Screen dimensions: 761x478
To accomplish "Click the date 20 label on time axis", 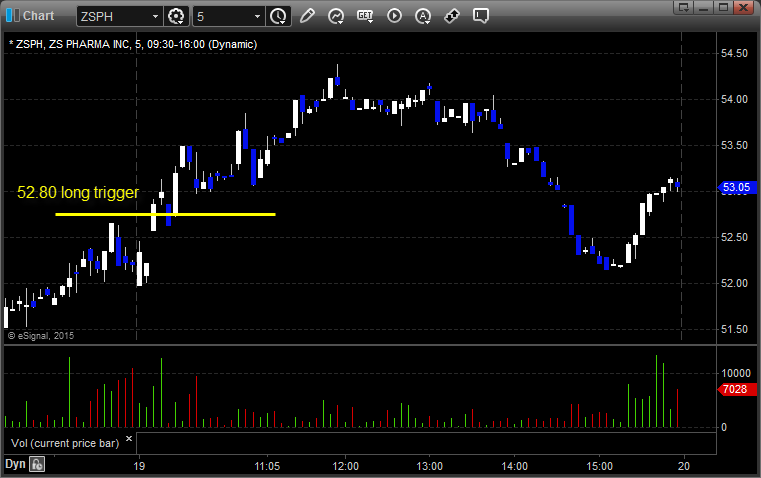I will [x=684, y=466].
